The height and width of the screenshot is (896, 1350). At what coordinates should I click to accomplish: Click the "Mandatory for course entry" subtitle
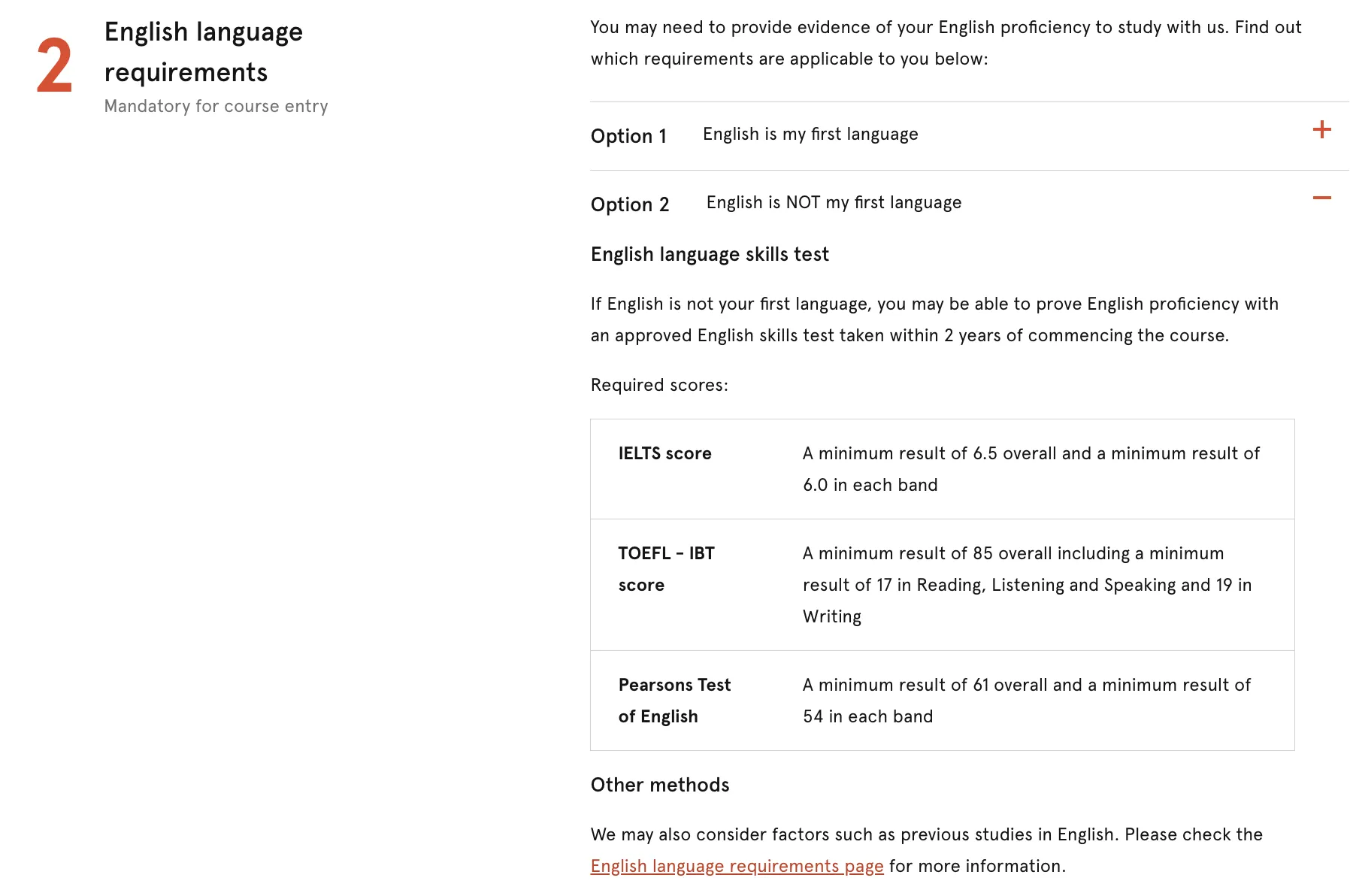(216, 106)
